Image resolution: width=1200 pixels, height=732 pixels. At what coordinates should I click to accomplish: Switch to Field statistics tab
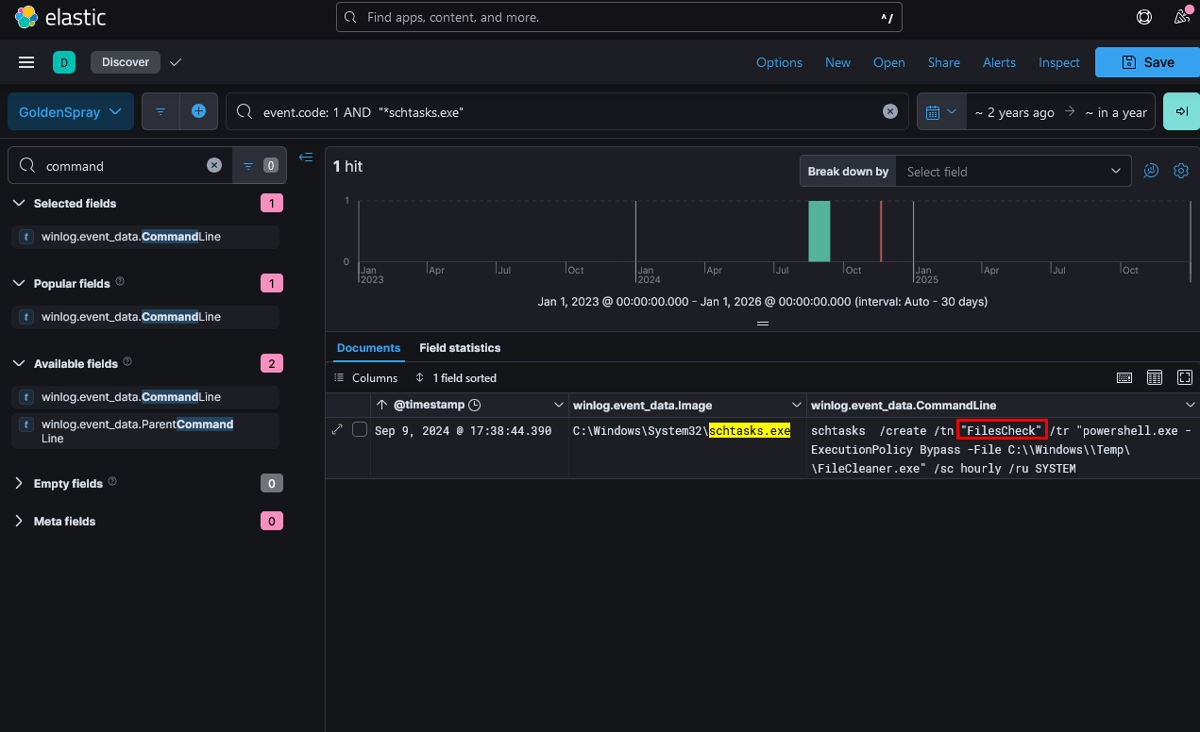[460, 348]
